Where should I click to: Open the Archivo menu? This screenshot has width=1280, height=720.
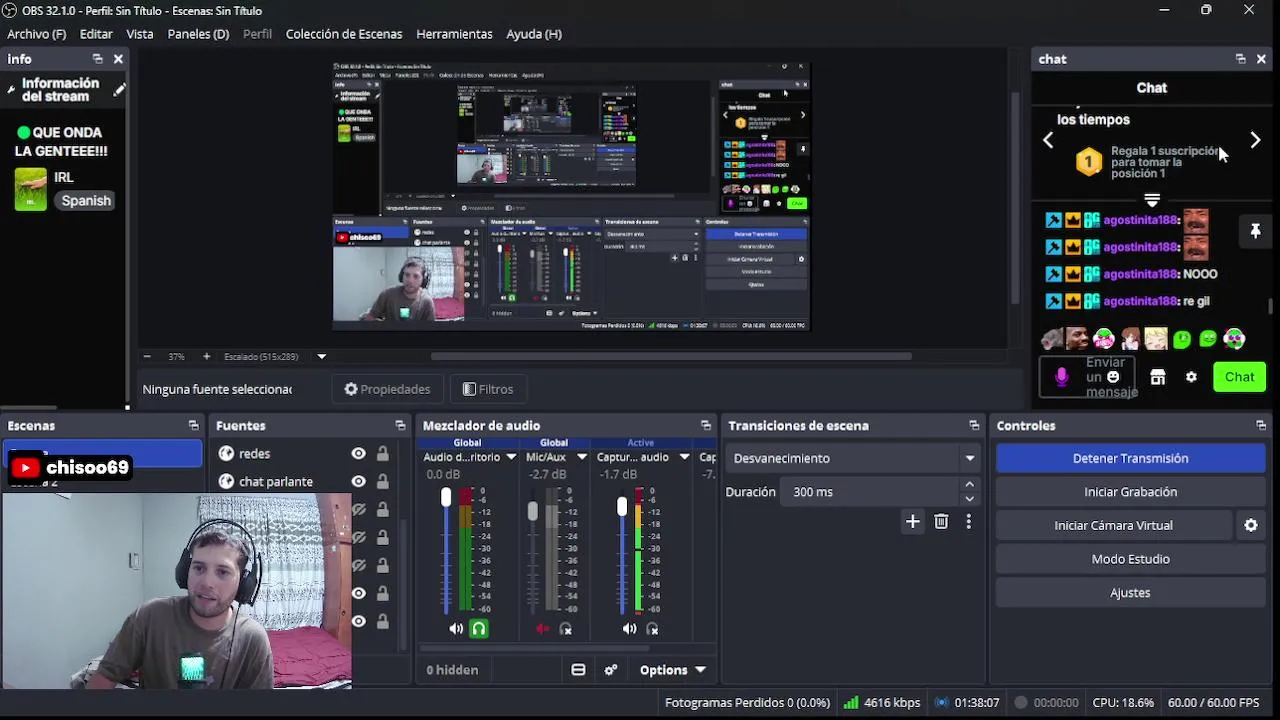click(36, 34)
